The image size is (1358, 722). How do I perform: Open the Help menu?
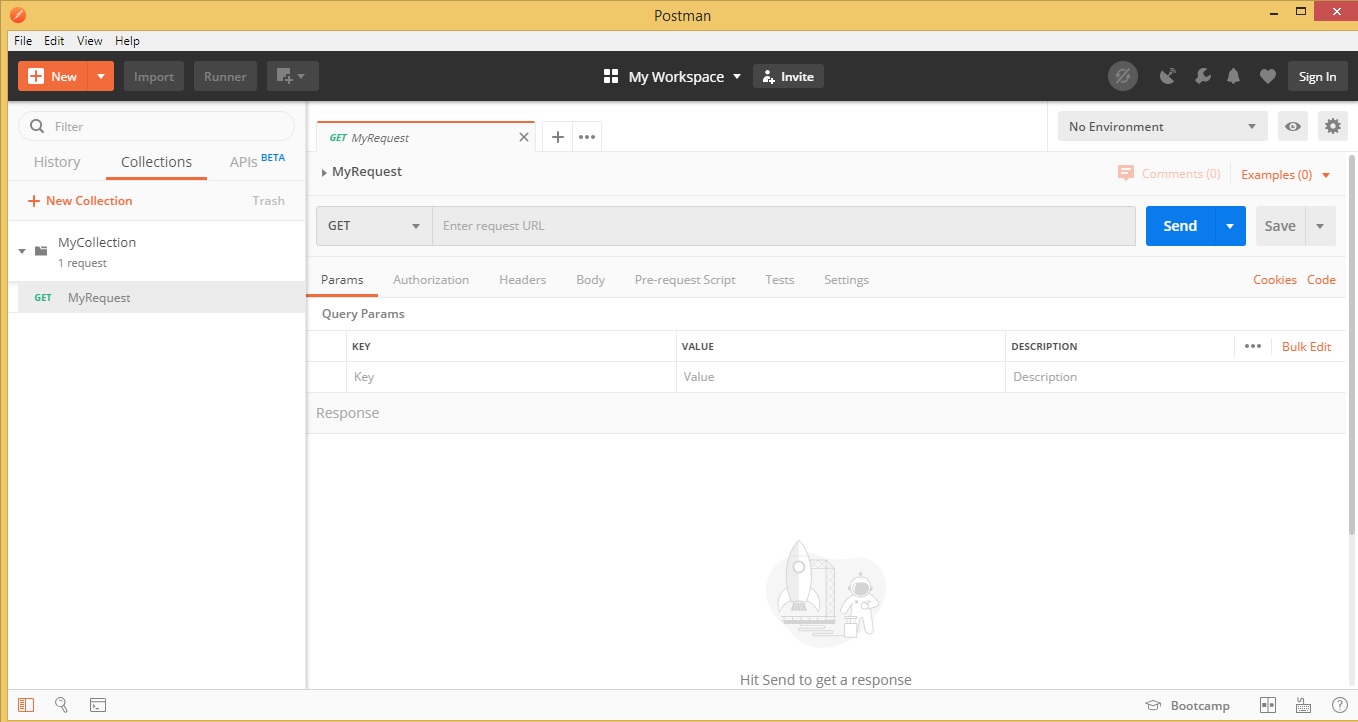click(127, 41)
